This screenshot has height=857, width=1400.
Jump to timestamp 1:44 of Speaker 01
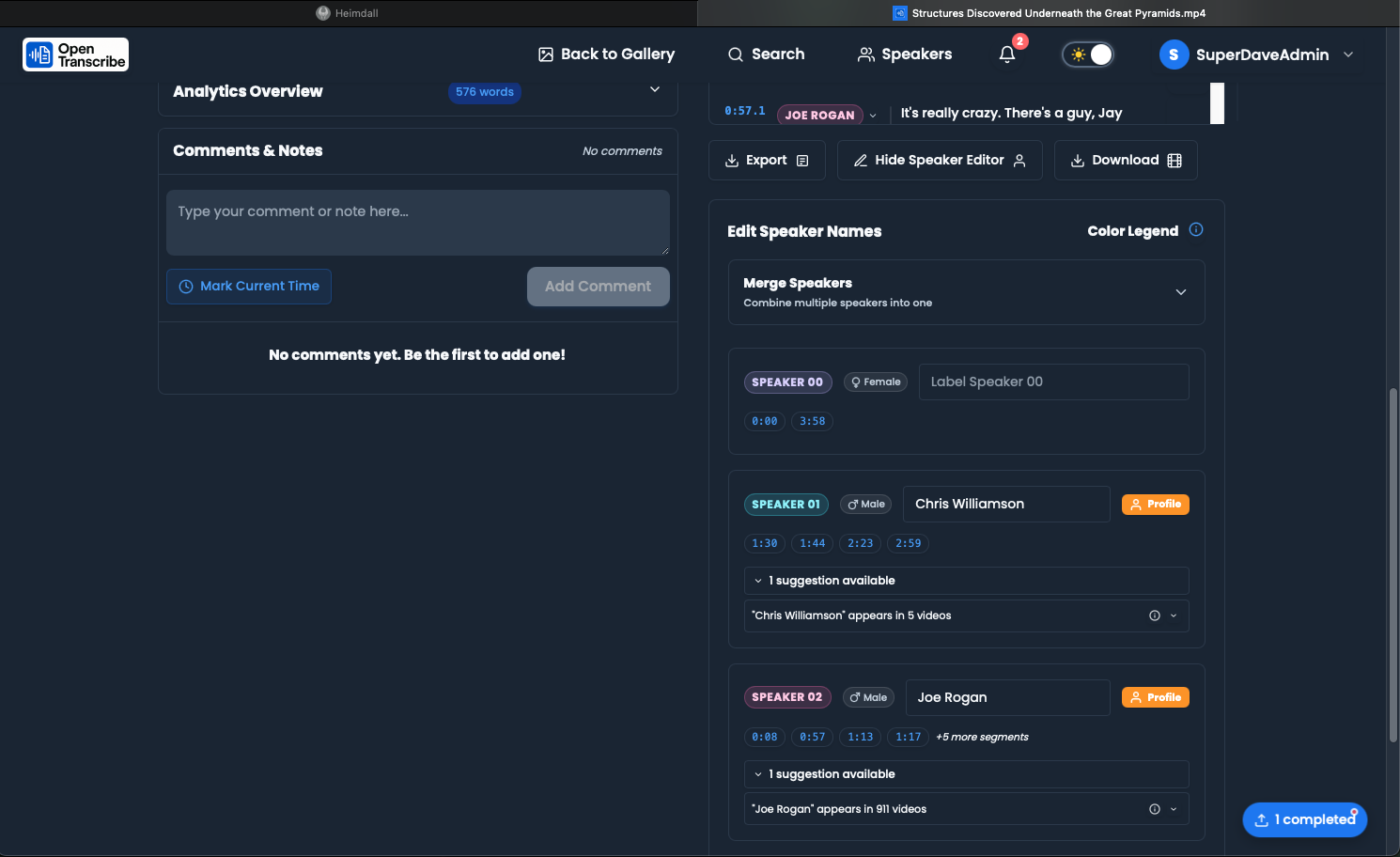pyautogui.click(x=813, y=544)
